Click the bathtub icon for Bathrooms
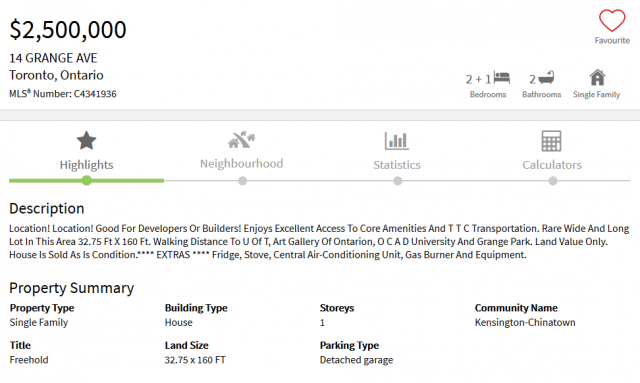 pos(546,78)
